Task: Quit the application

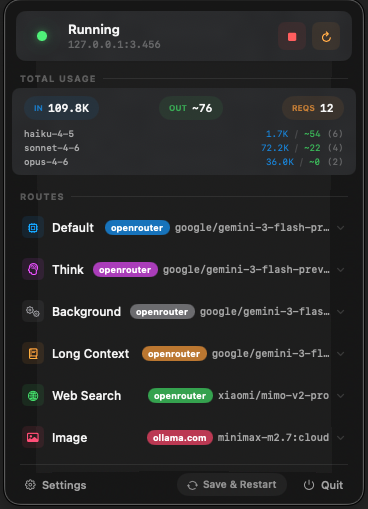Action: coord(323,485)
